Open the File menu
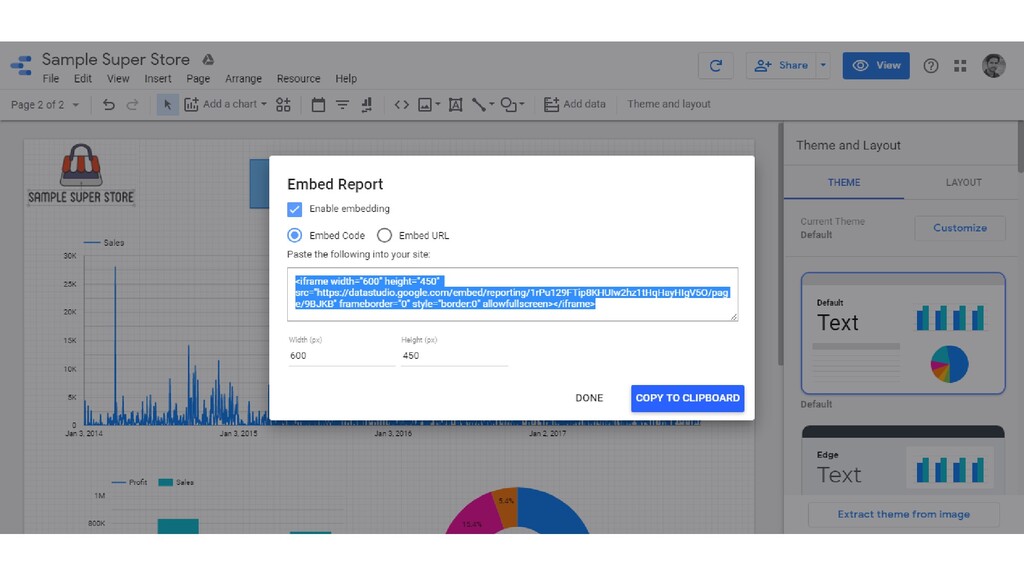This screenshot has height=576, width=1024. click(51, 79)
